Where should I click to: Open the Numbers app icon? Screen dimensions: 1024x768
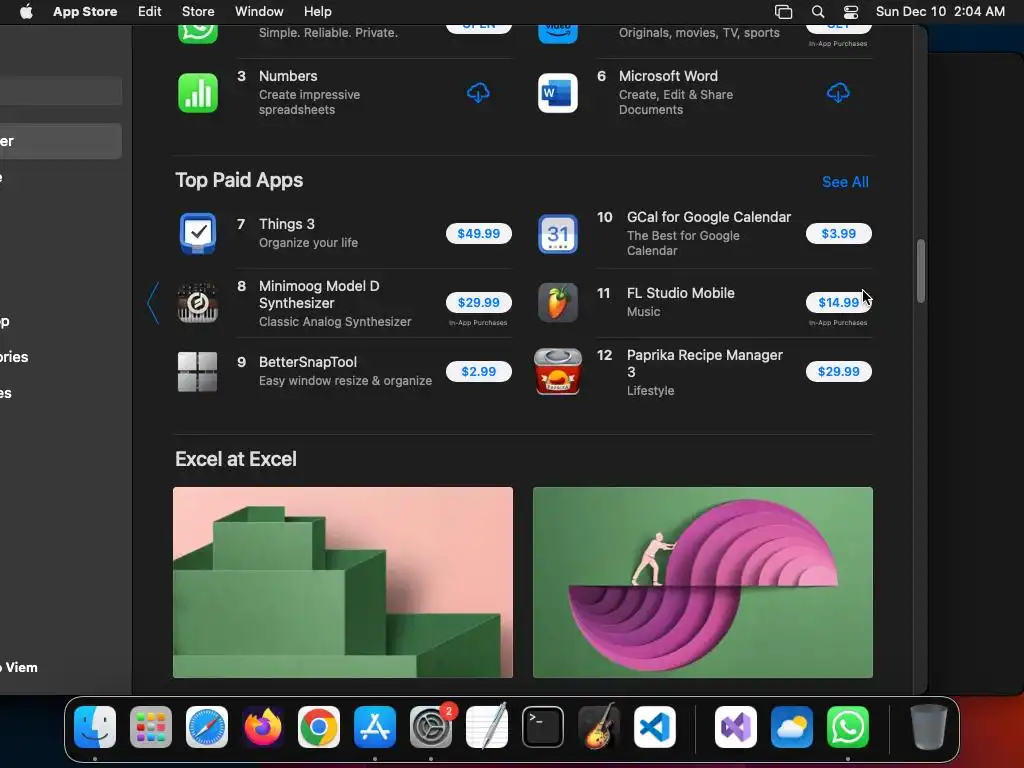click(x=198, y=93)
